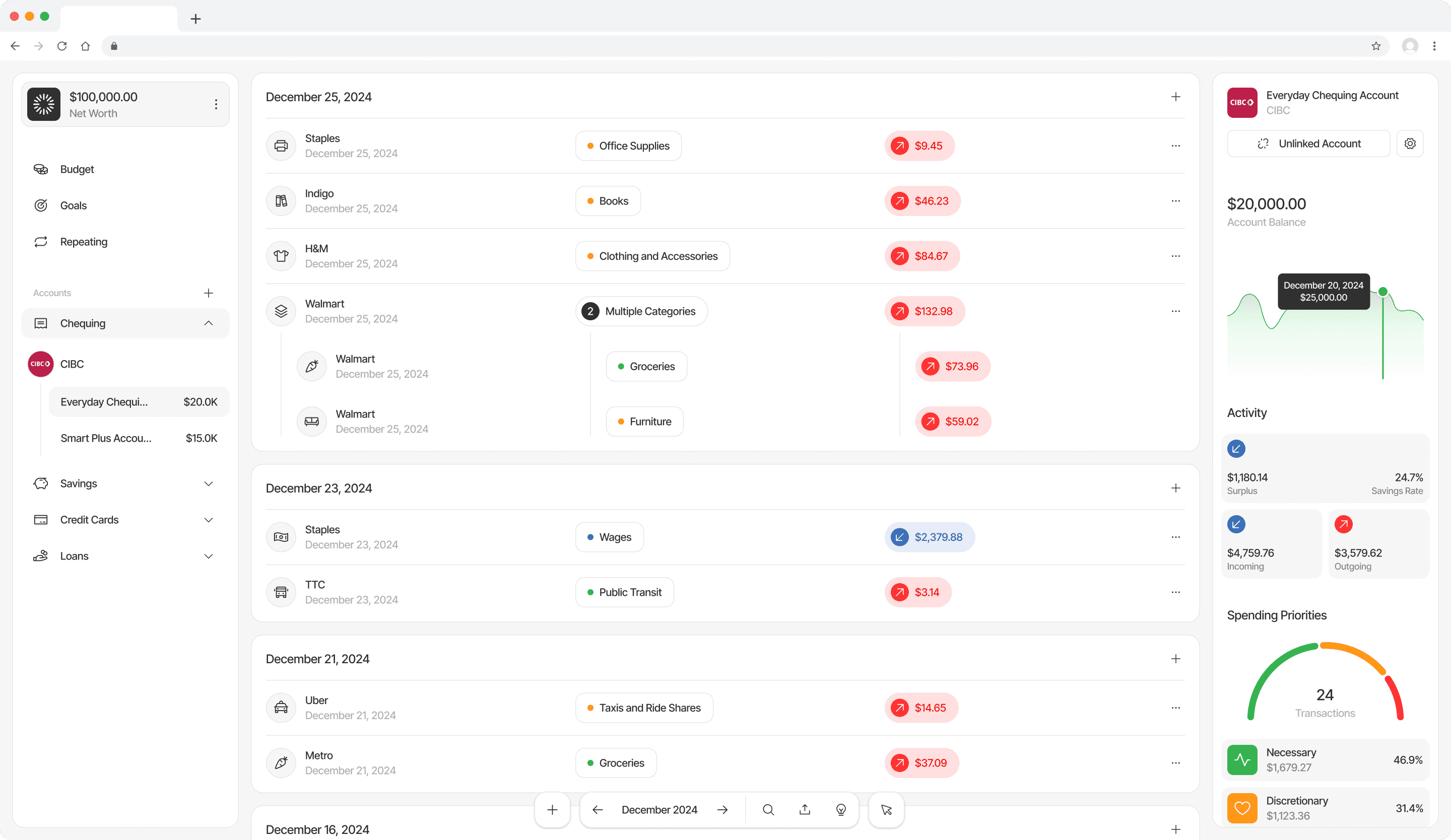Click the export share icon in bottom toolbar

[805, 809]
